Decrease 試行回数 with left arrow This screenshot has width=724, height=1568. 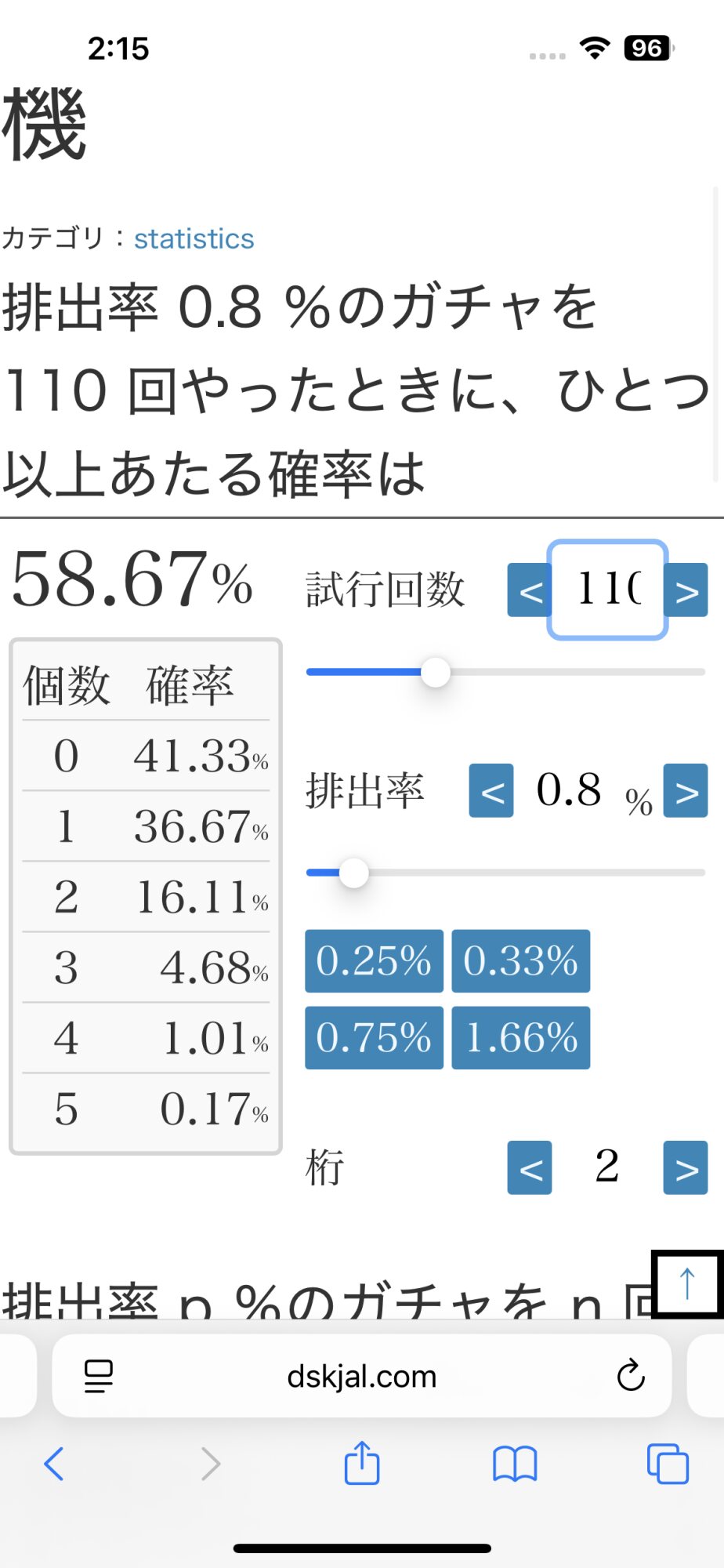[530, 590]
